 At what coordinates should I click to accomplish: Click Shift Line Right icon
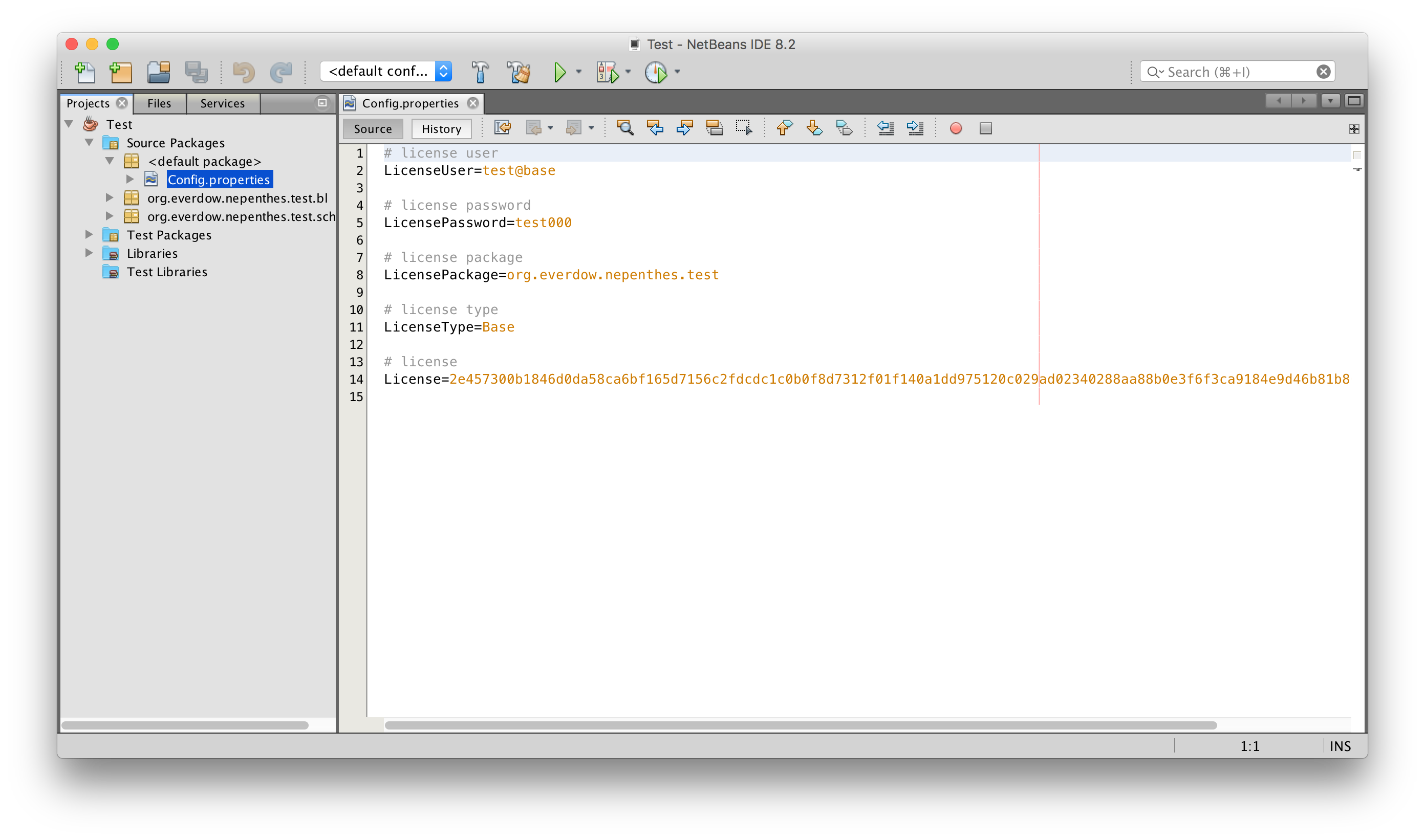coord(915,128)
